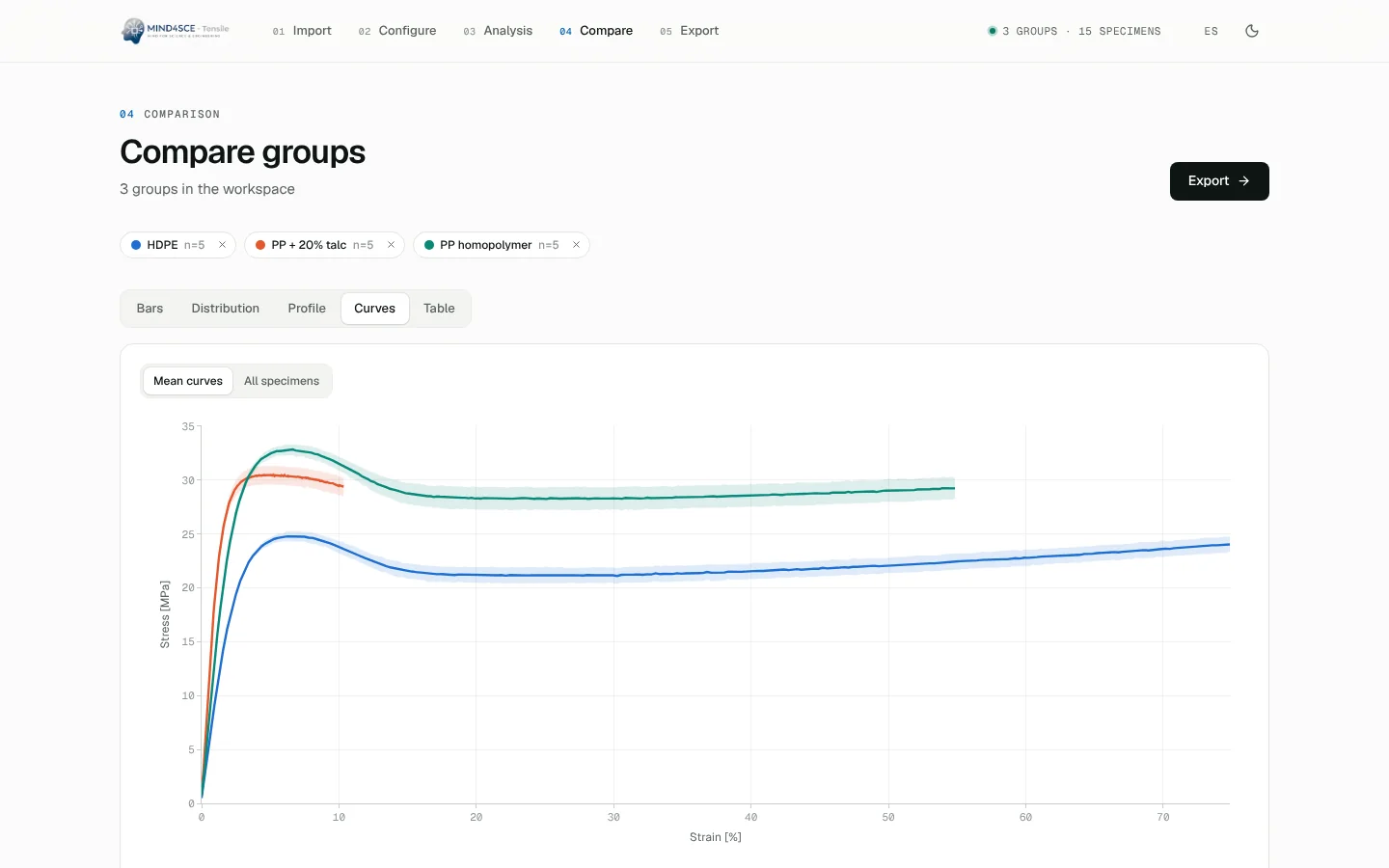Open the Table tab

(439, 309)
